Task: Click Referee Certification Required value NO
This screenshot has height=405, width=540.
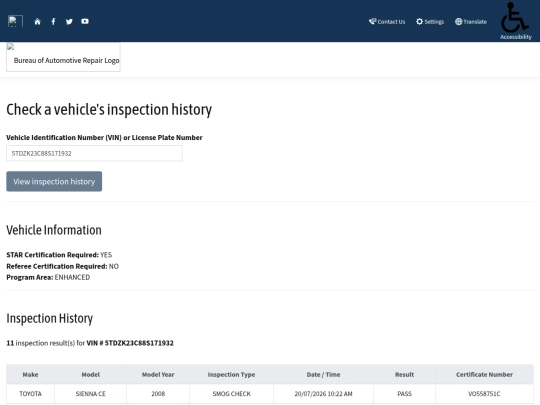Action: (x=114, y=266)
